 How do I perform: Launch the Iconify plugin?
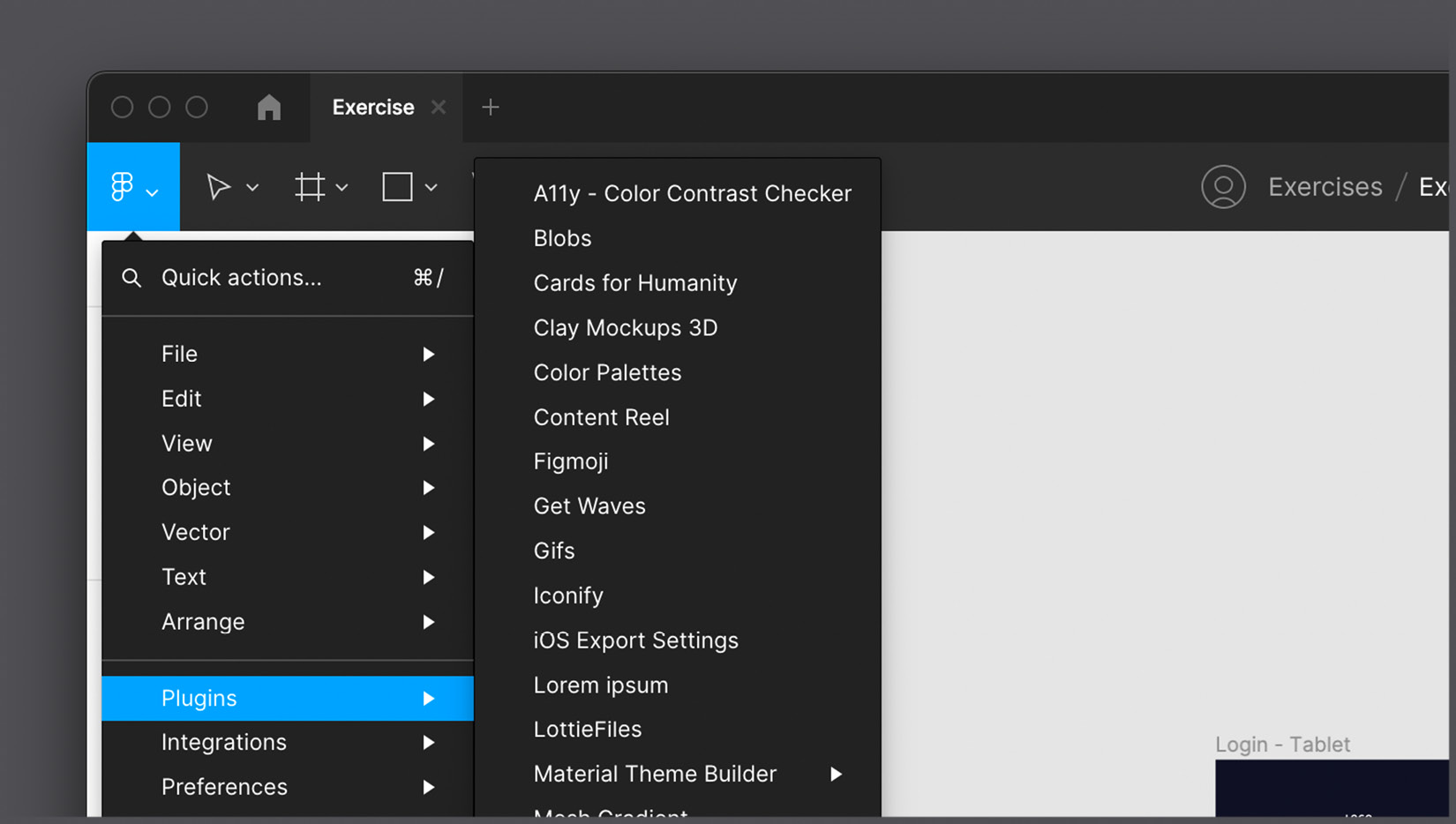click(x=568, y=596)
